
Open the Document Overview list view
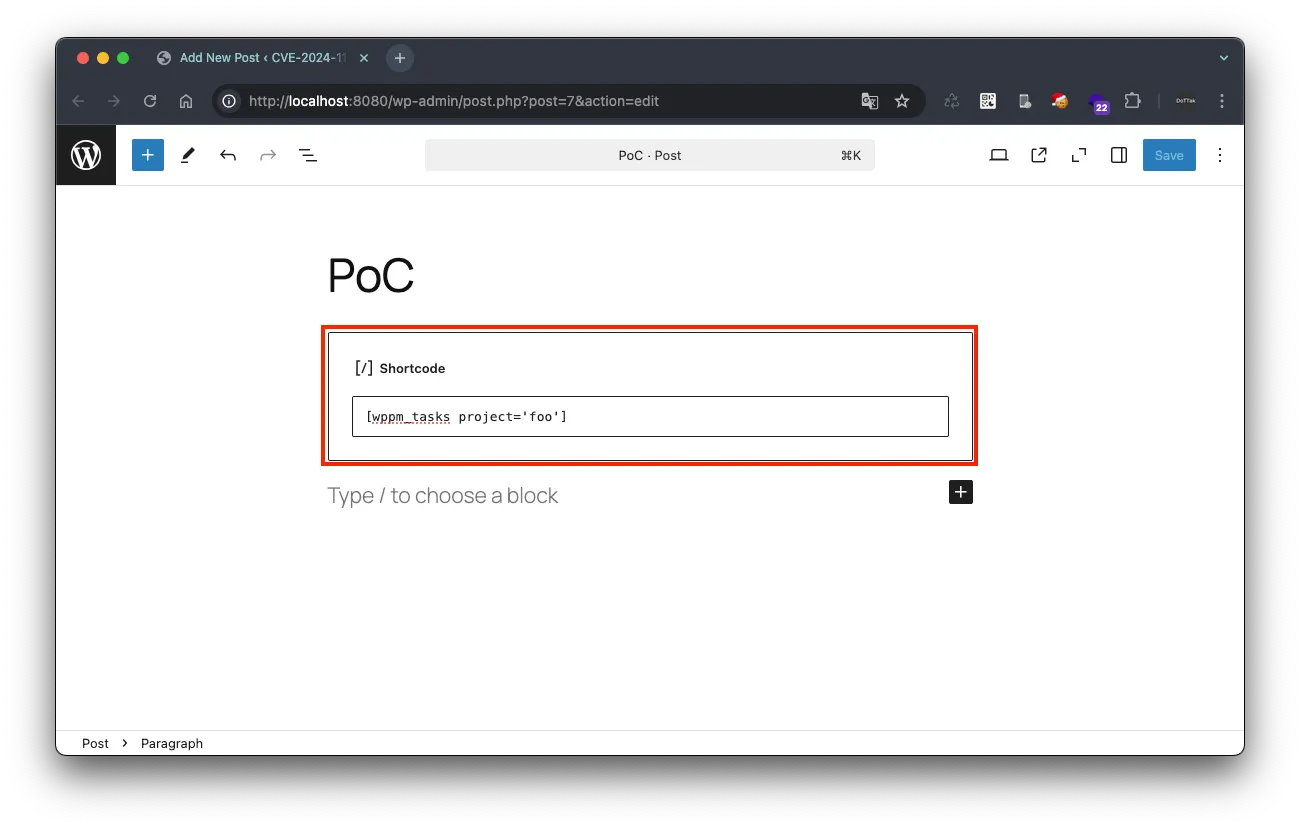[x=308, y=155]
